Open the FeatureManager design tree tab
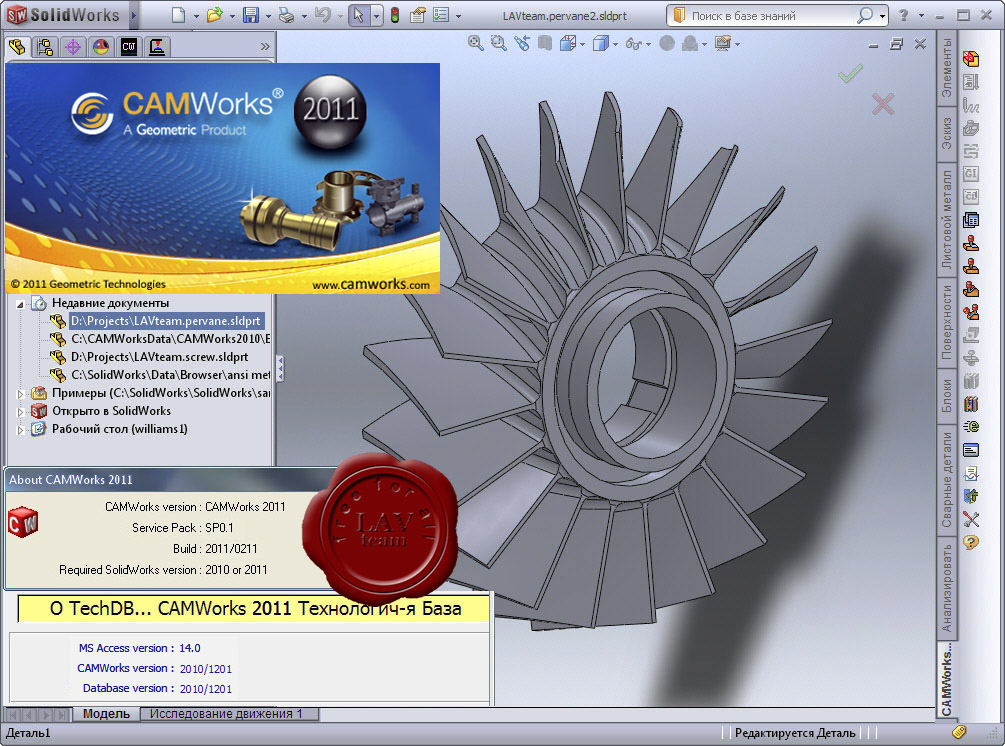This screenshot has height=746, width=1005. pos(17,47)
